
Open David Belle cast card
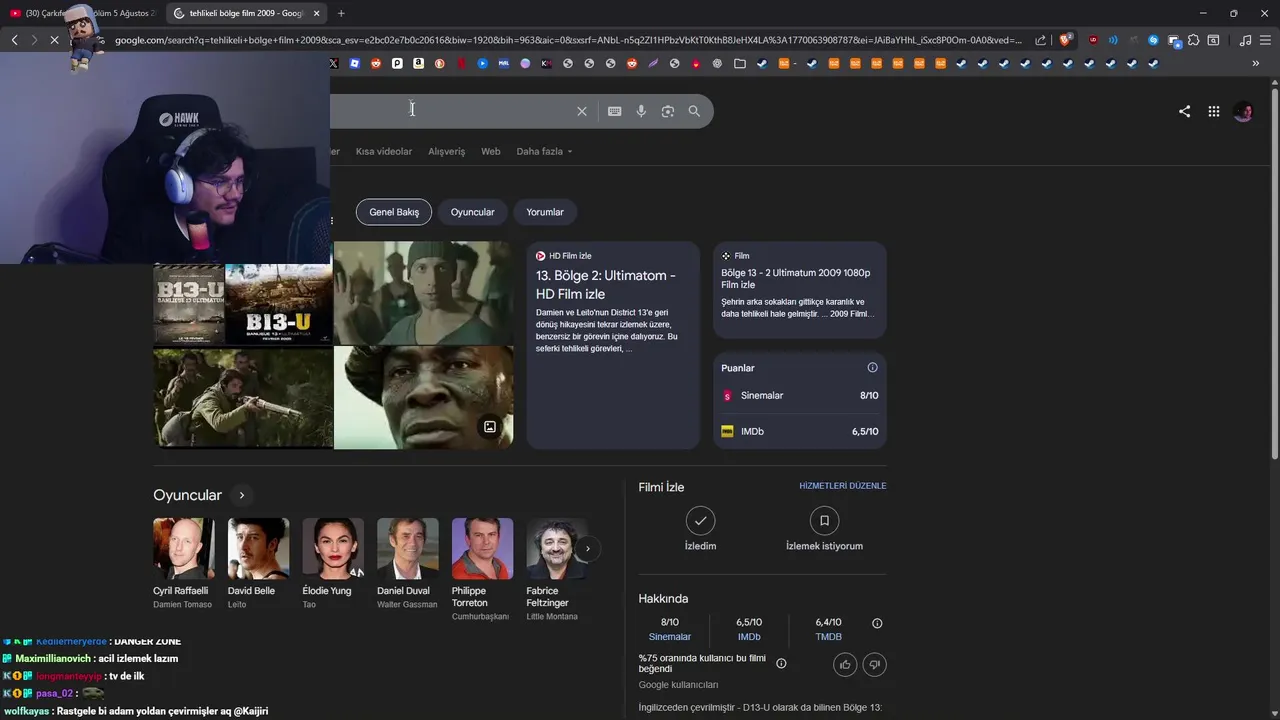[258, 563]
